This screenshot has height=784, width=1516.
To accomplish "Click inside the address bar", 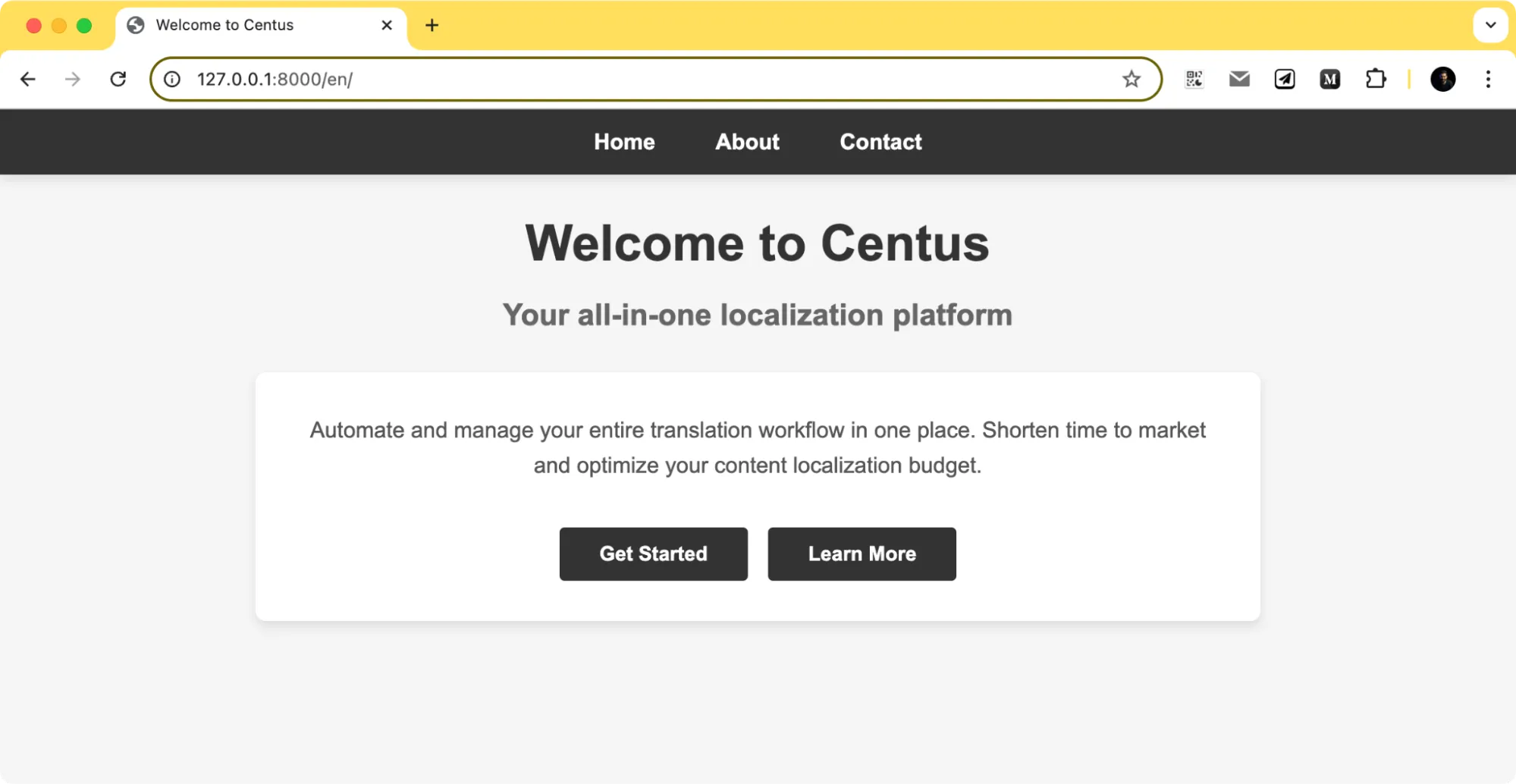I will pyautogui.click(x=607, y=79).
